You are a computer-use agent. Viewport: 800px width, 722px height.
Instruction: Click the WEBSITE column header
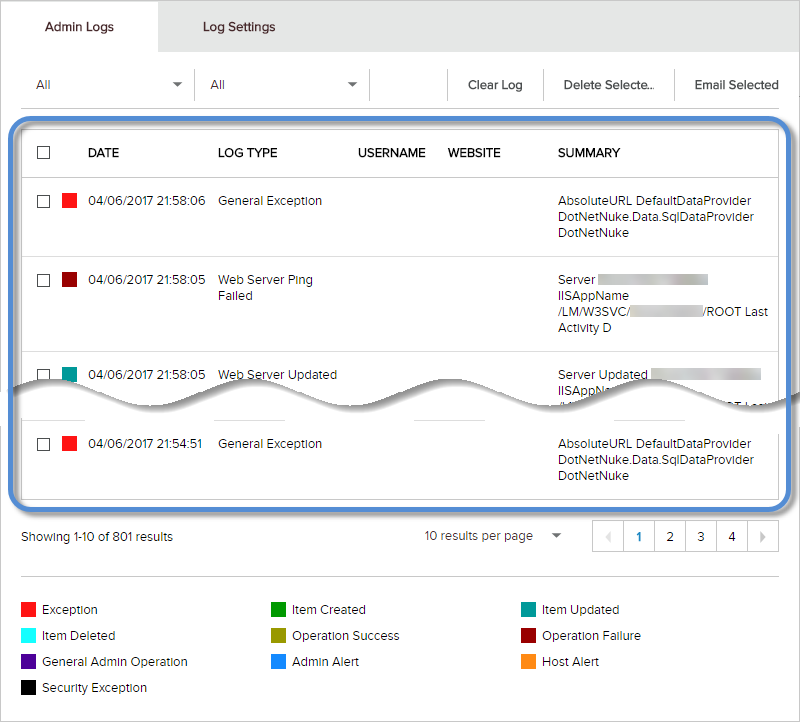click(474, 153)
